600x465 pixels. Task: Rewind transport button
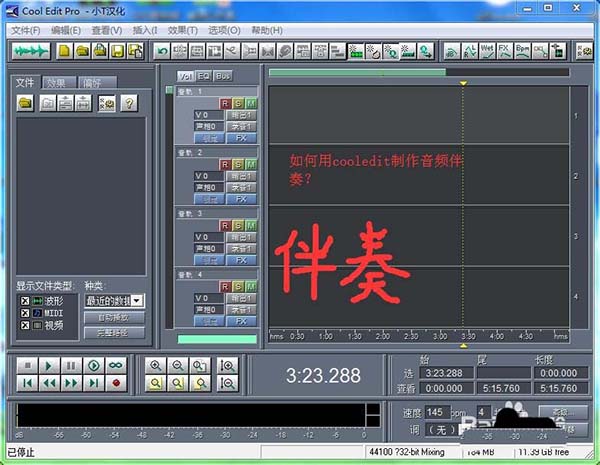[49, 383]
